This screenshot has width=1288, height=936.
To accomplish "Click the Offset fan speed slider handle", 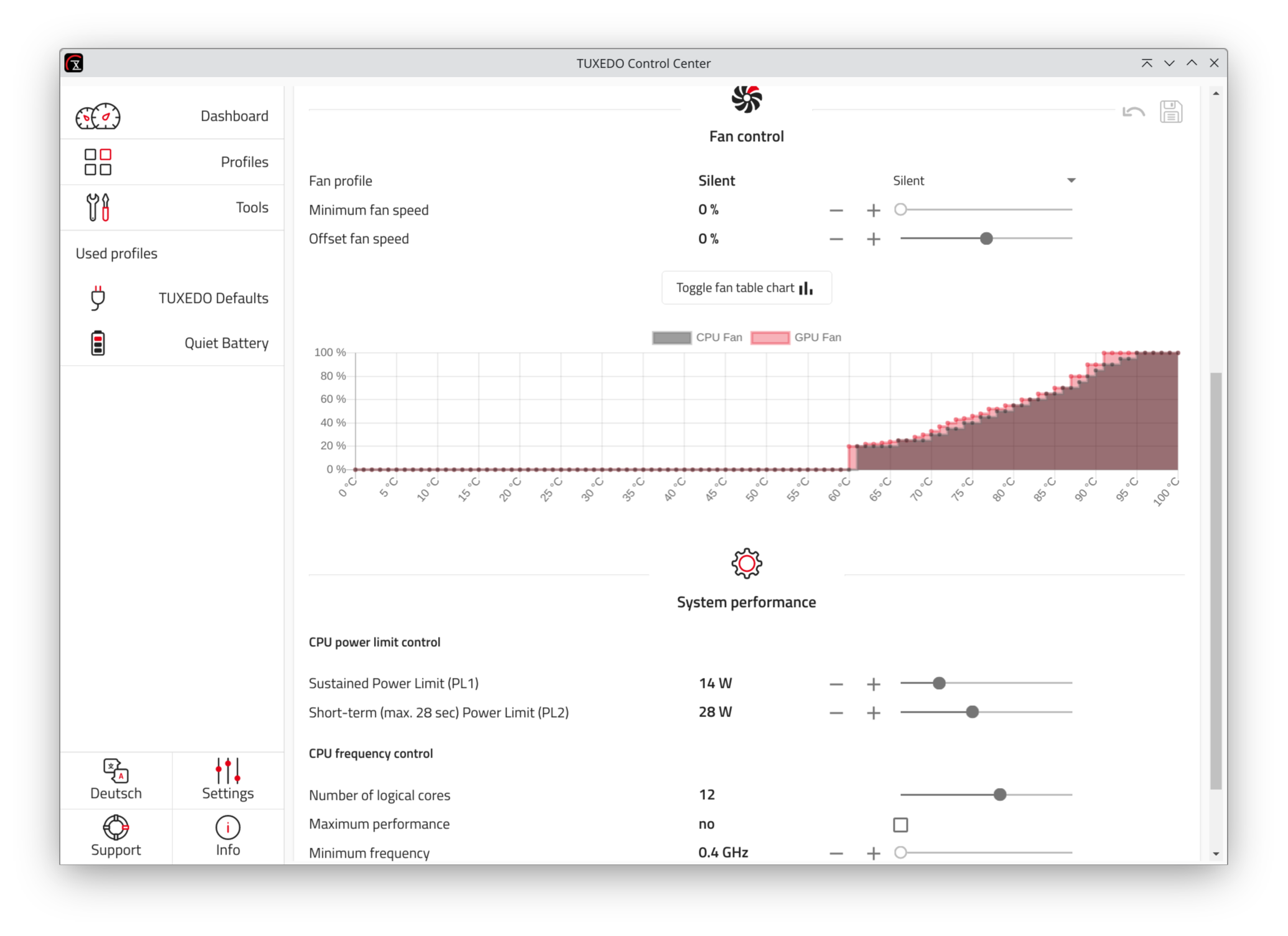I will [x=986, y=239].
